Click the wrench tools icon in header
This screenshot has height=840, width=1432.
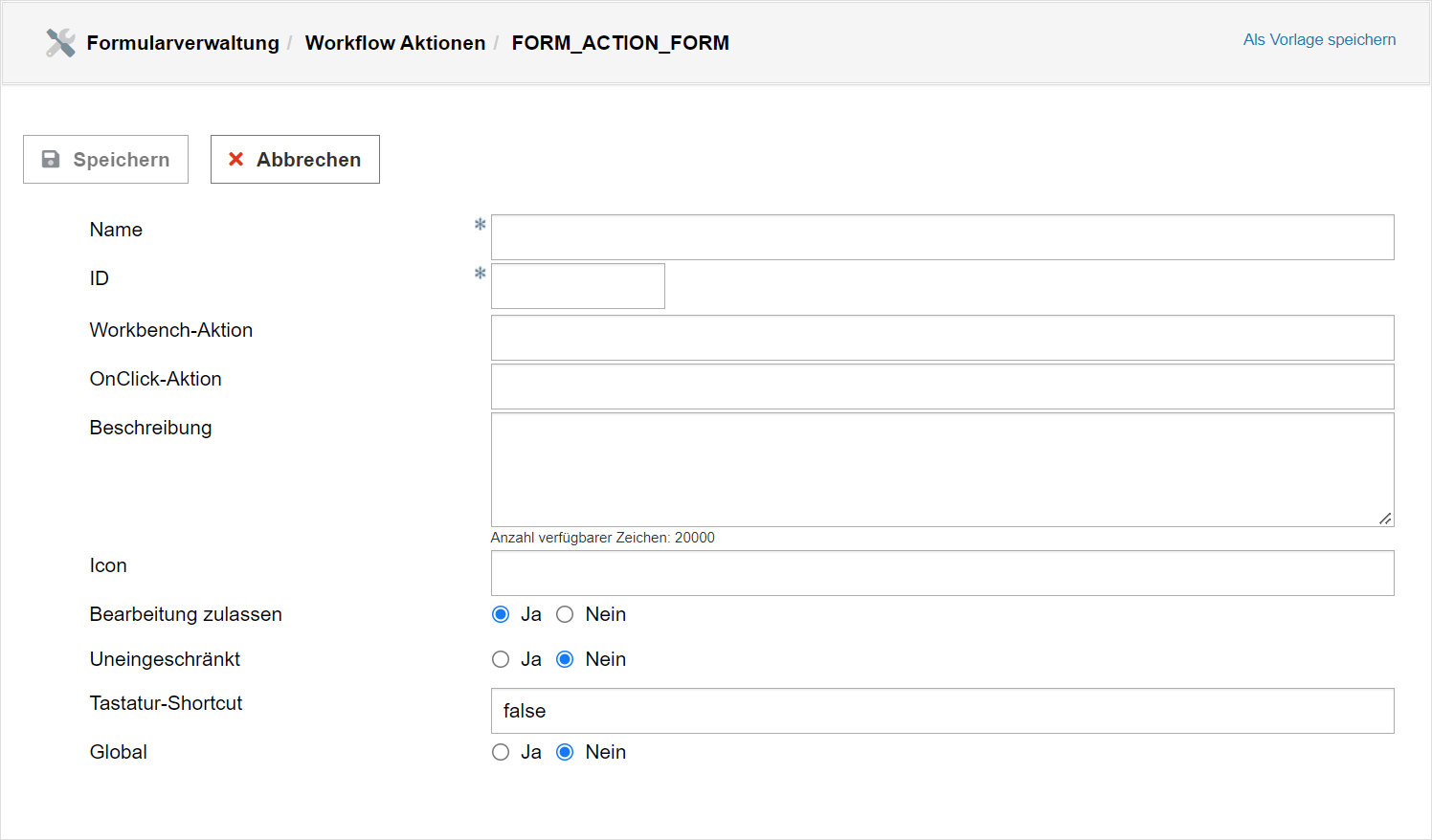pos(60,43)
